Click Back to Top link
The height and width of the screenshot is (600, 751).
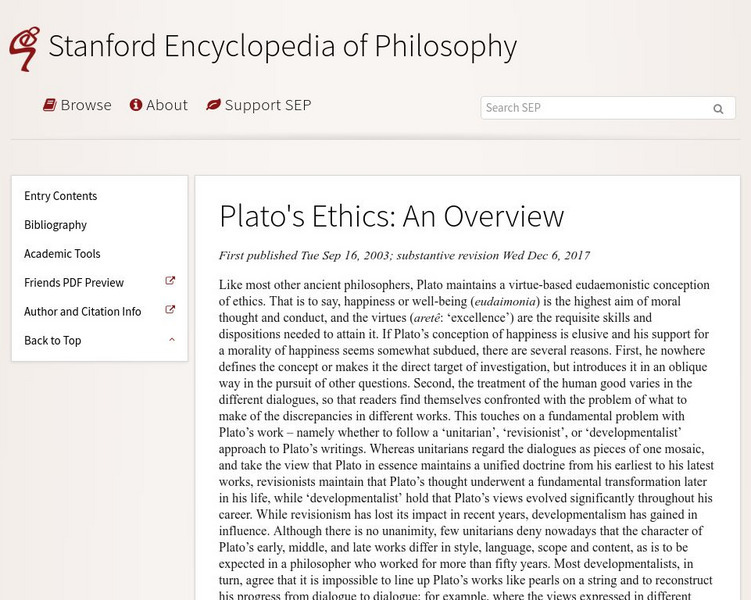(x=53, y=341)
